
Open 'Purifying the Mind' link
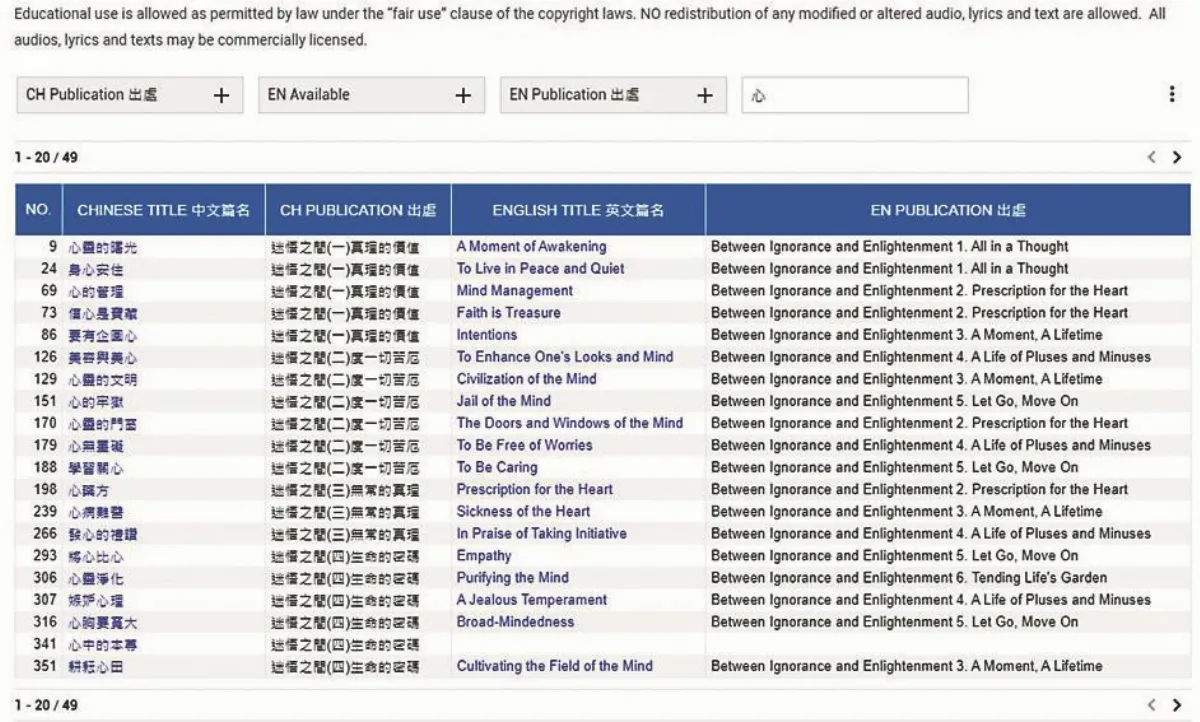click(x=512, y=577)
